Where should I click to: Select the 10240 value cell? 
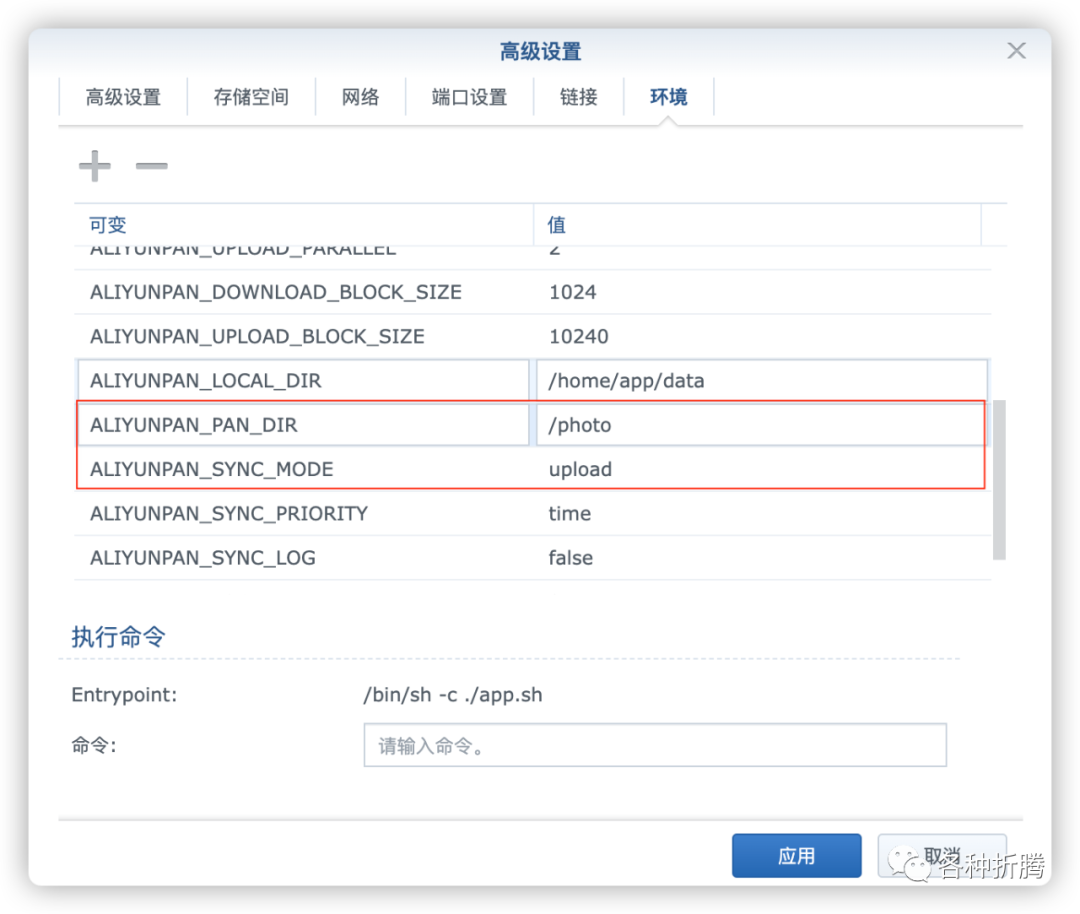pyautogui.click(x=579, y=336)
